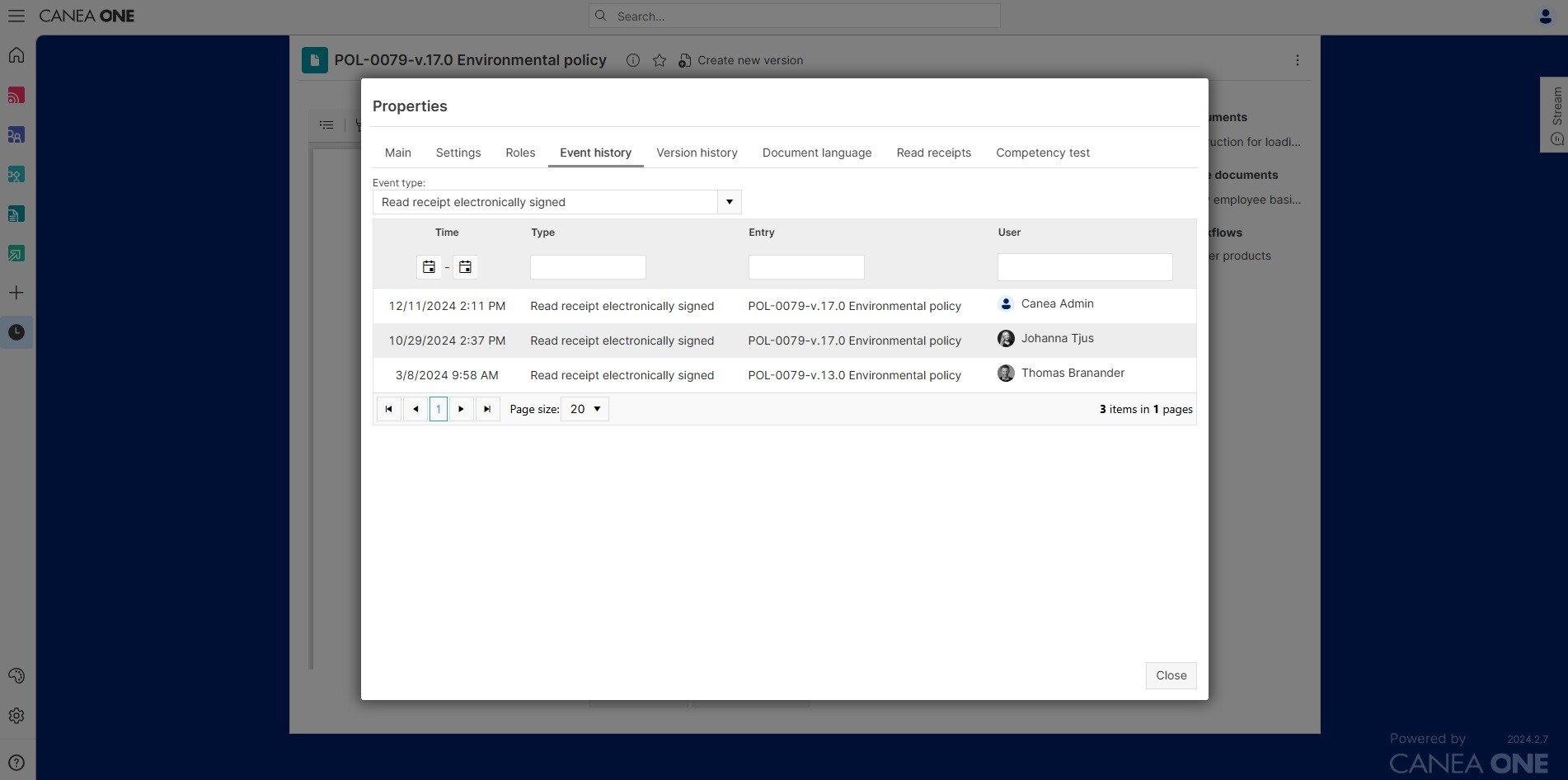This screenshot has width=1568, height=780.
Task: Open the hamburger menu
Action: click(x=16, y=16)
